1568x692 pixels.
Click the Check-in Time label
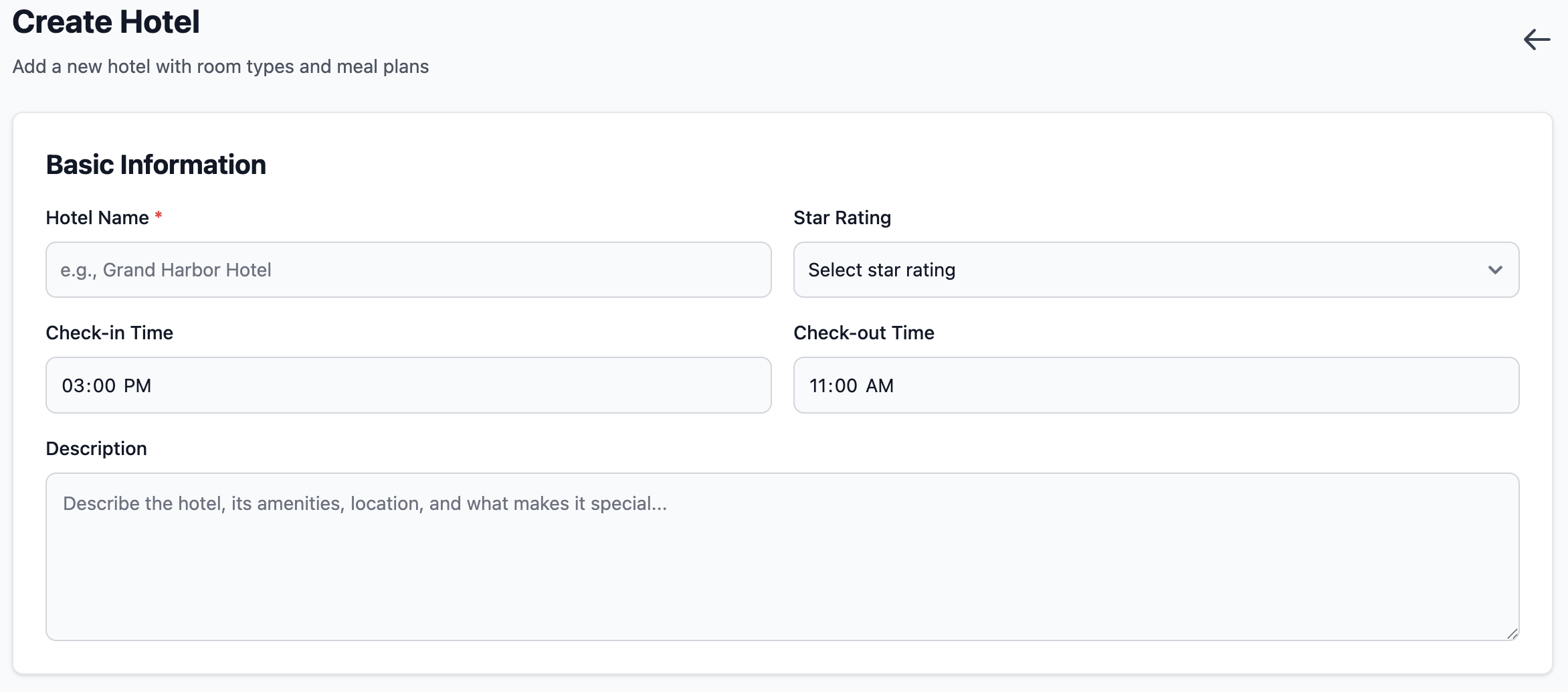pos(109,333)
